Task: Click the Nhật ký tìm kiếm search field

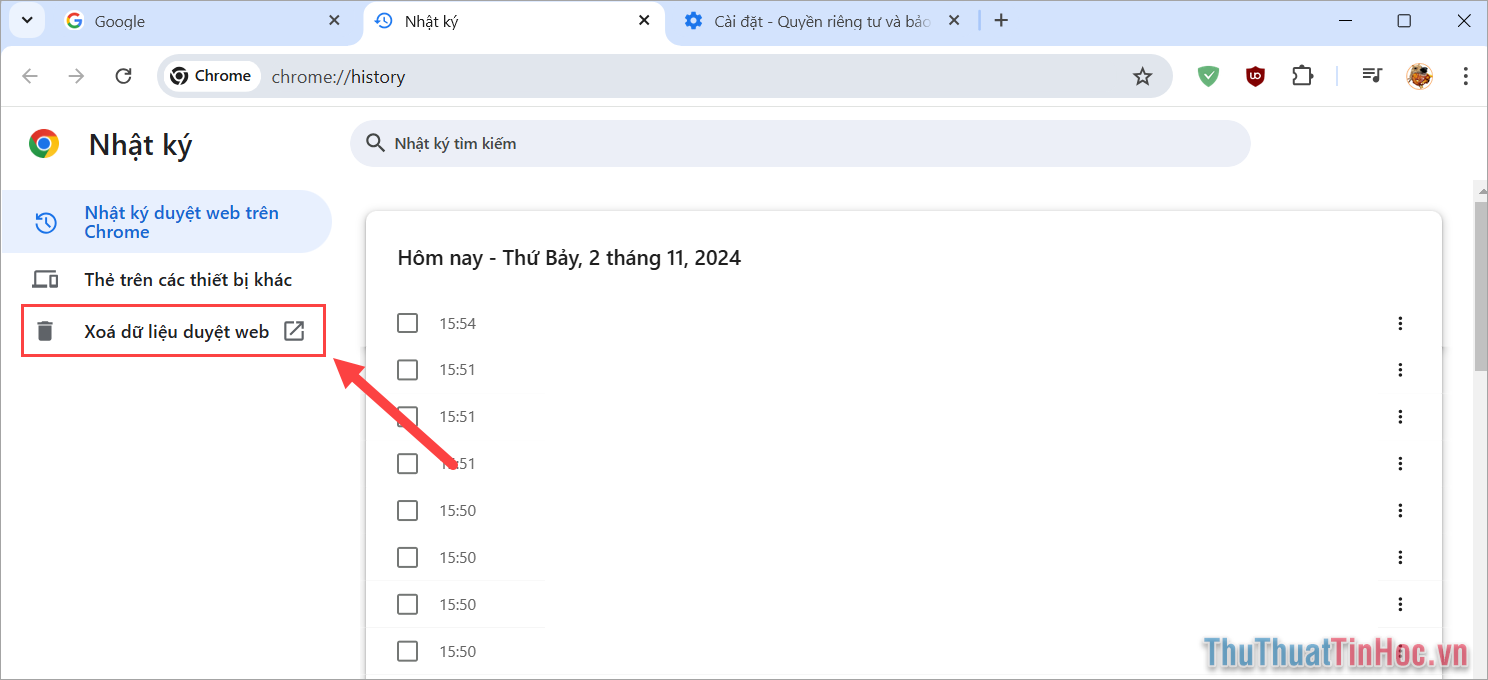Action: click(800, 144)
